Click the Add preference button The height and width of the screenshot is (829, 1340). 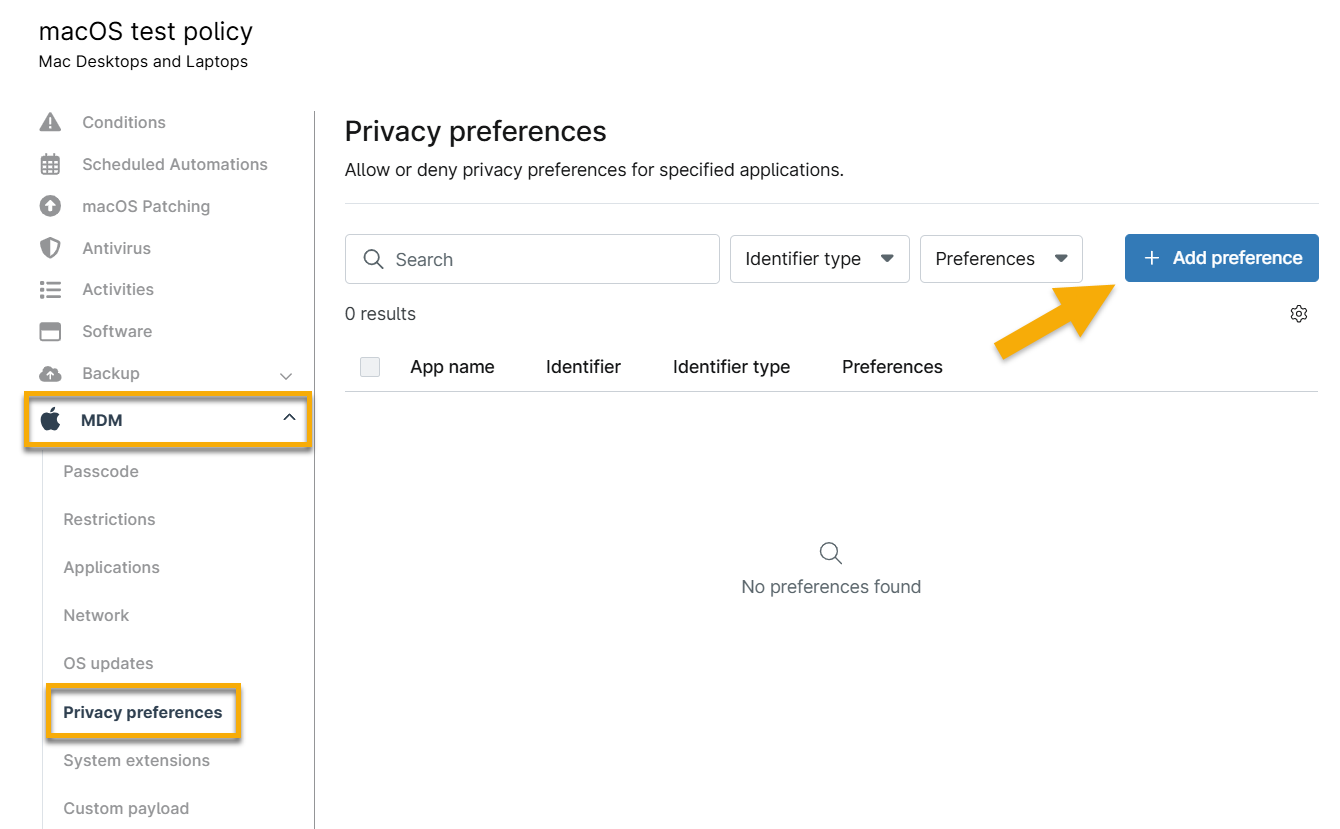[x=1221, y=258]
